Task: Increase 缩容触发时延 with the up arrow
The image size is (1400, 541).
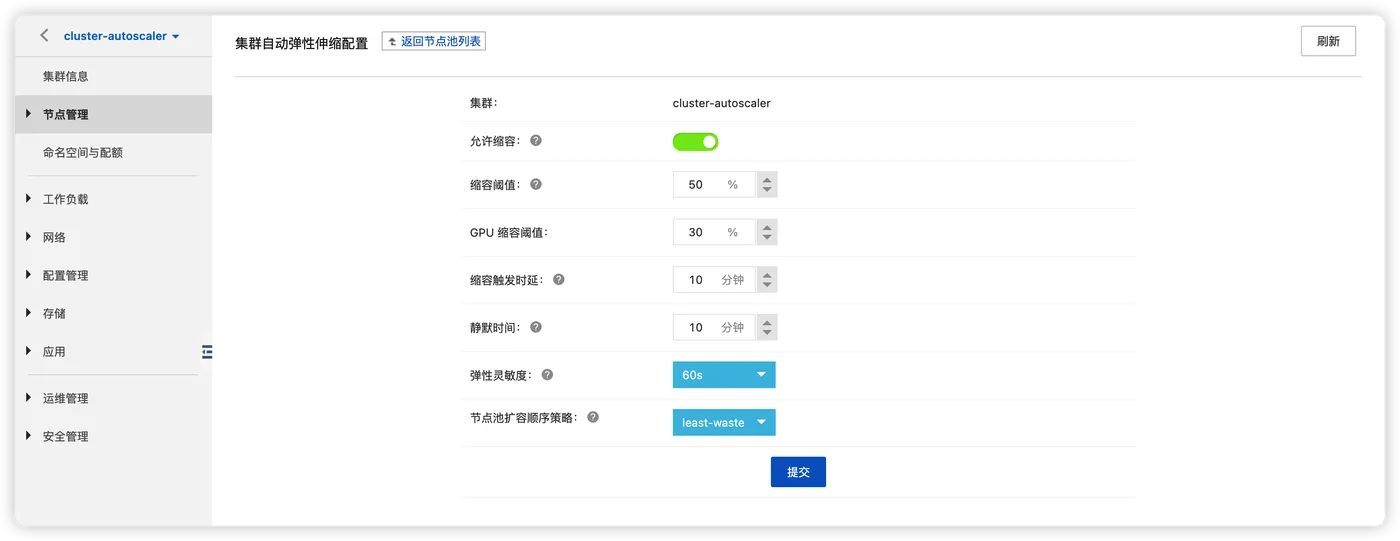Action: point(767,274)
